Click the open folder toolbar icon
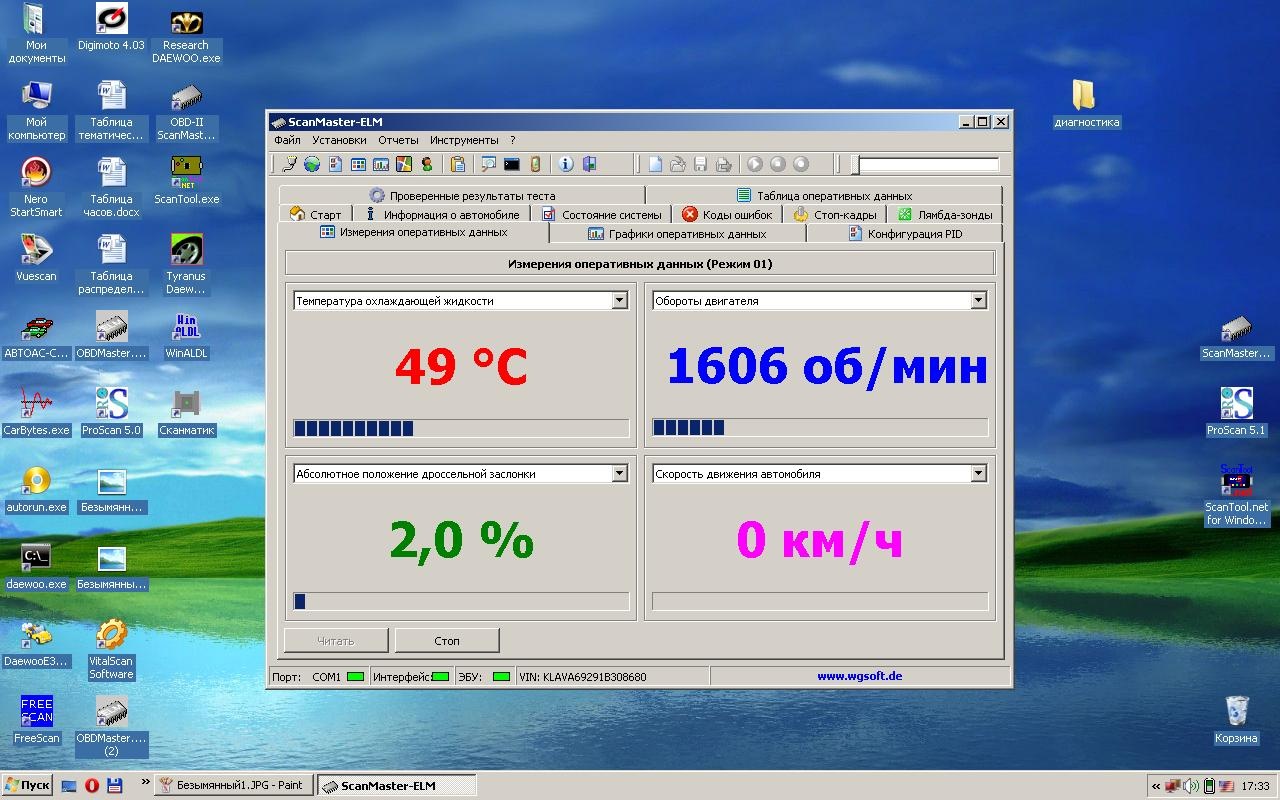 pos(678,164)
